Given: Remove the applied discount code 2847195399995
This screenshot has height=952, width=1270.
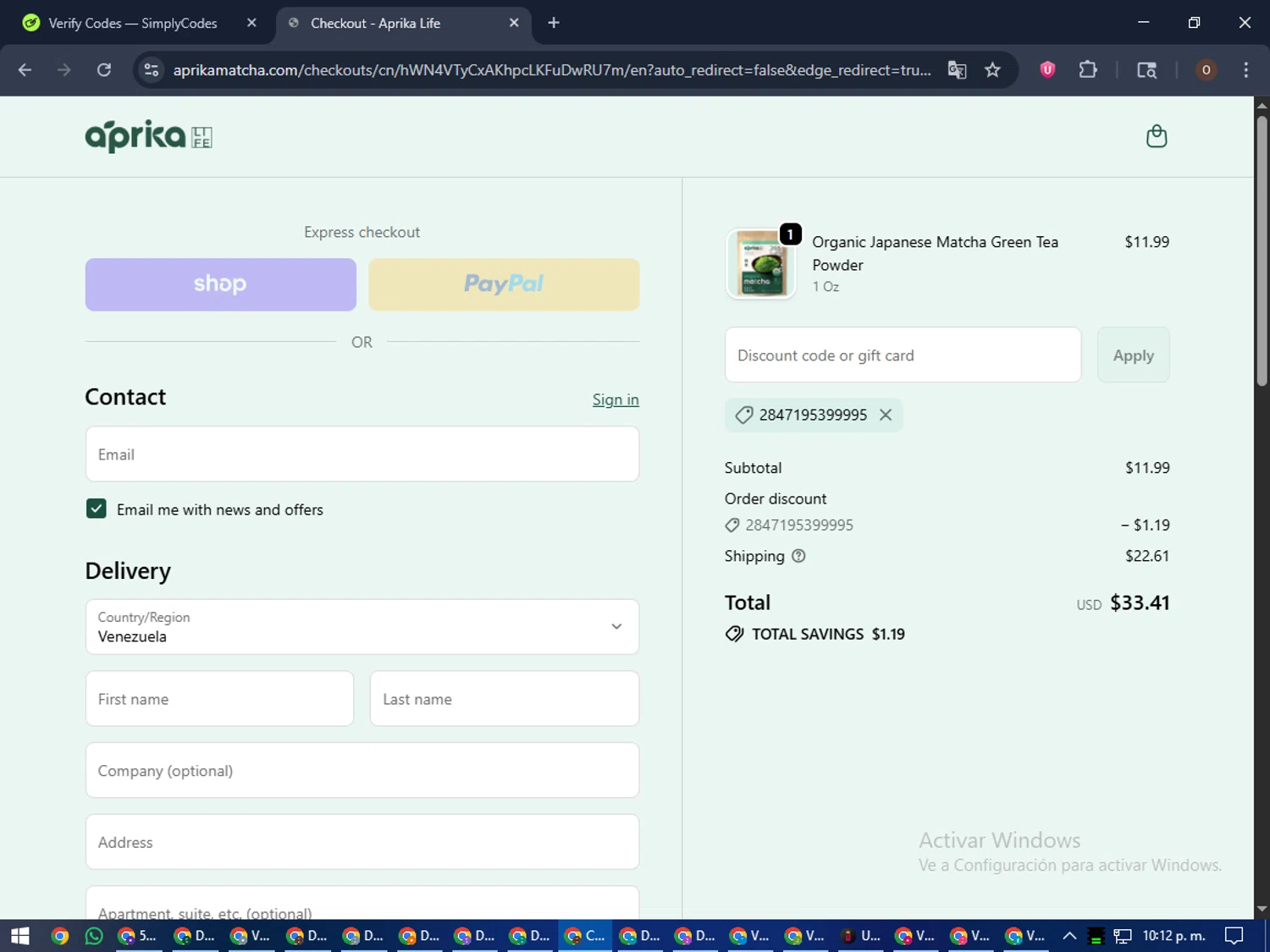Looking at the screenshot, I should click(886, 415).
